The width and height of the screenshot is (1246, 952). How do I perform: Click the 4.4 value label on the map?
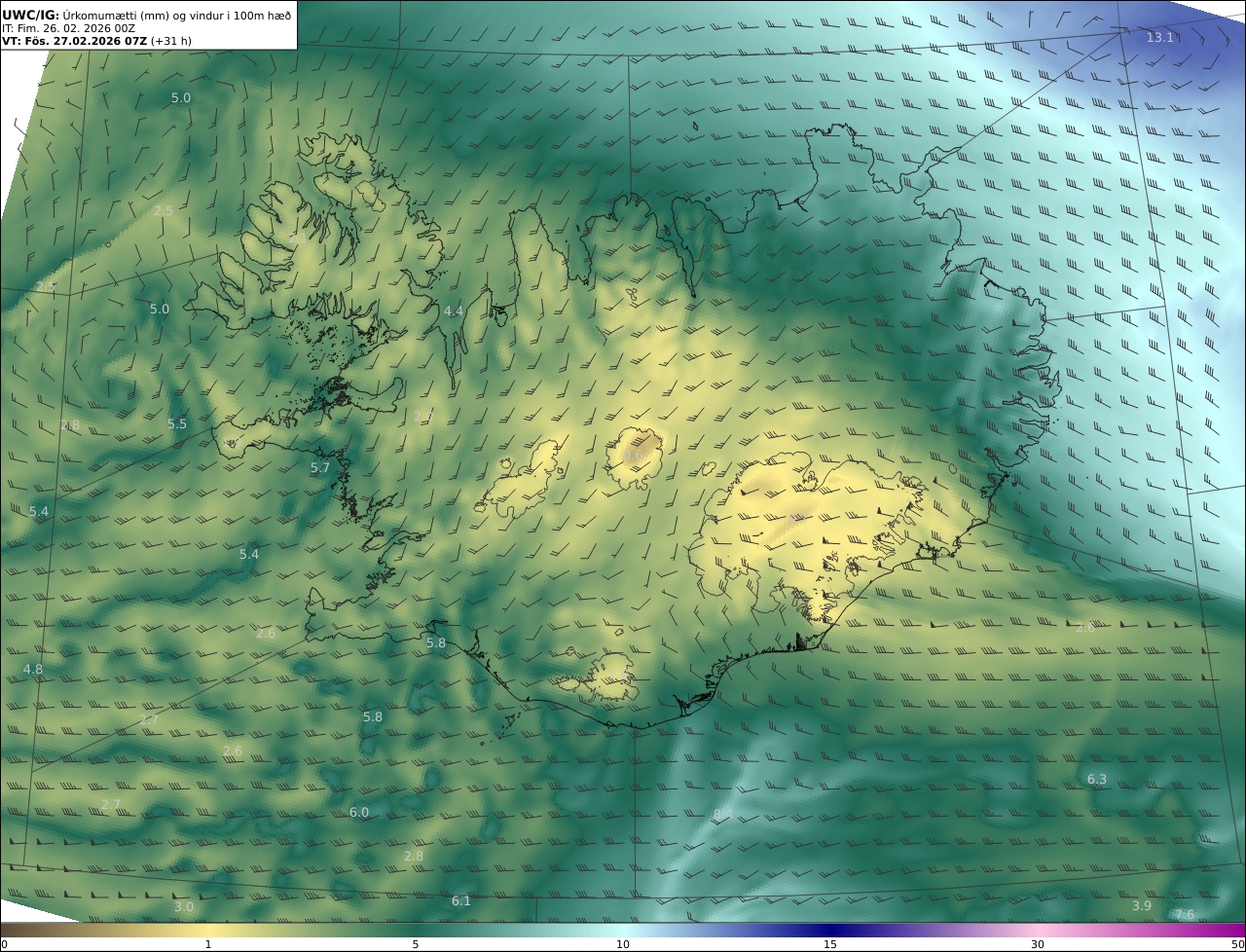[454, 311]
